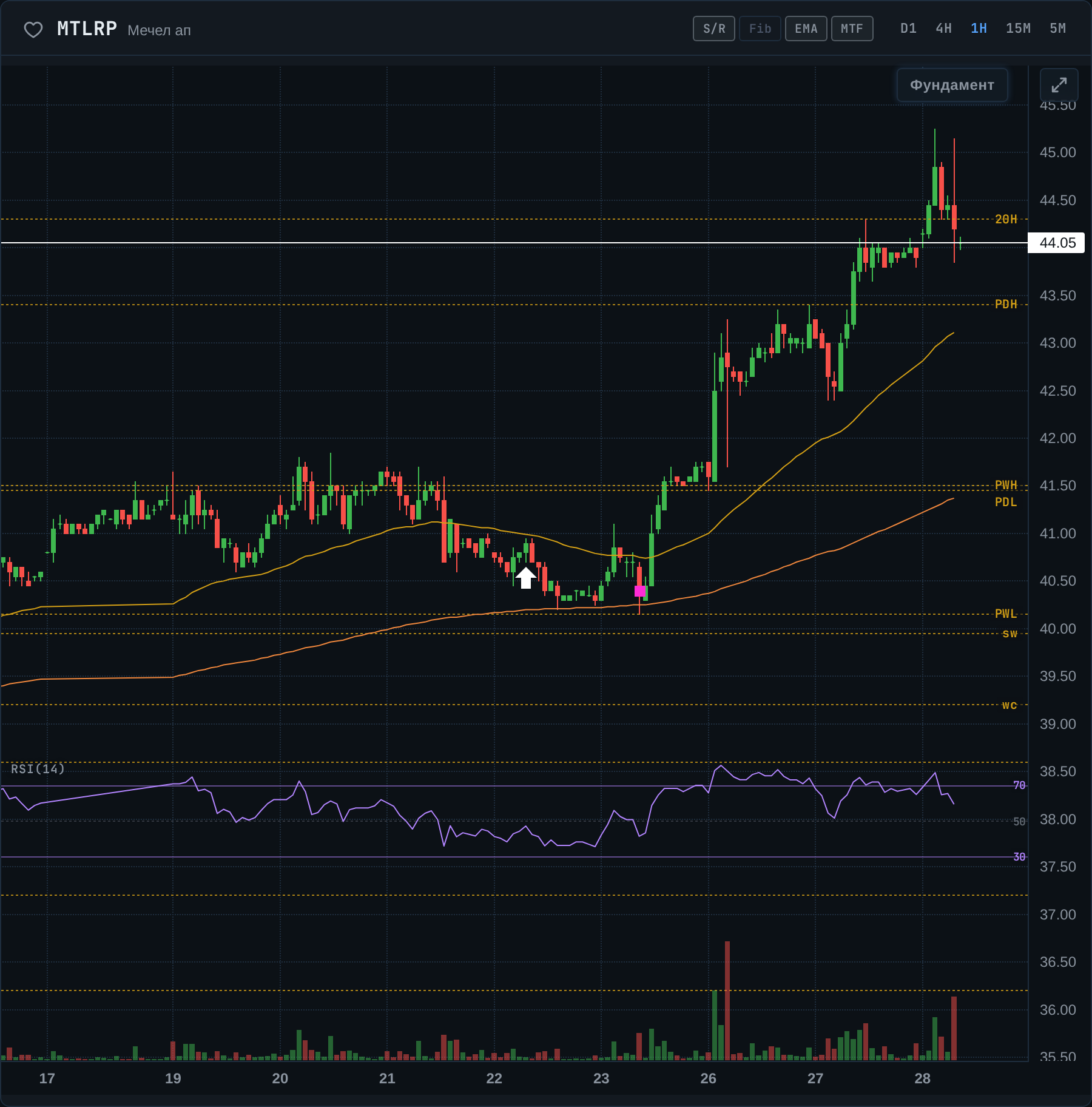
Task: Click the PDH level label
Action: [1006, 304]
